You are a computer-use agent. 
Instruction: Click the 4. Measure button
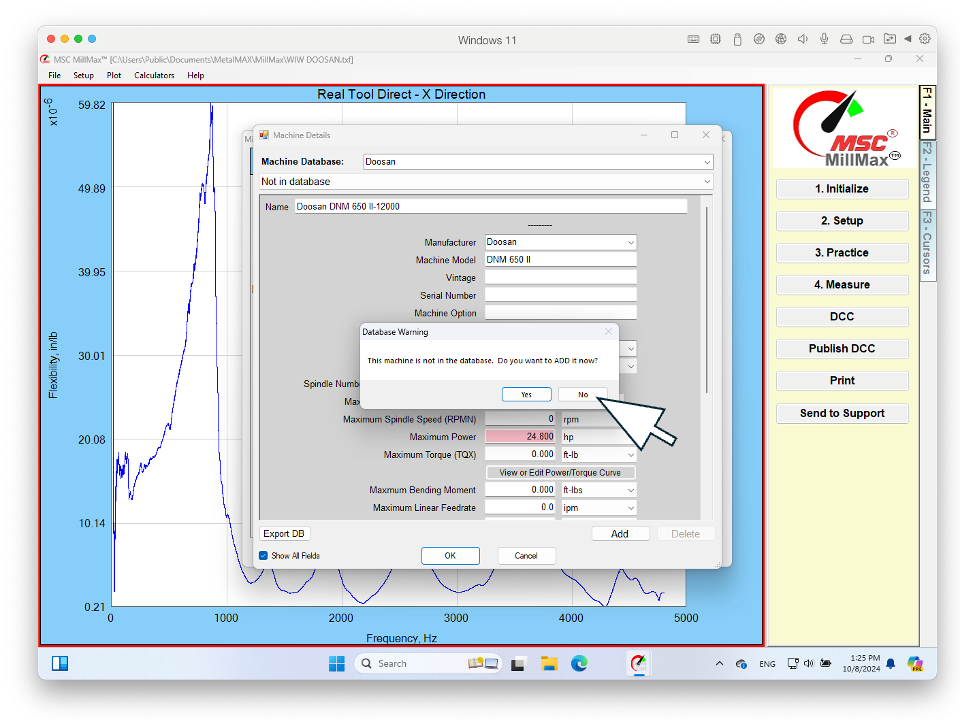coord(842,285)
